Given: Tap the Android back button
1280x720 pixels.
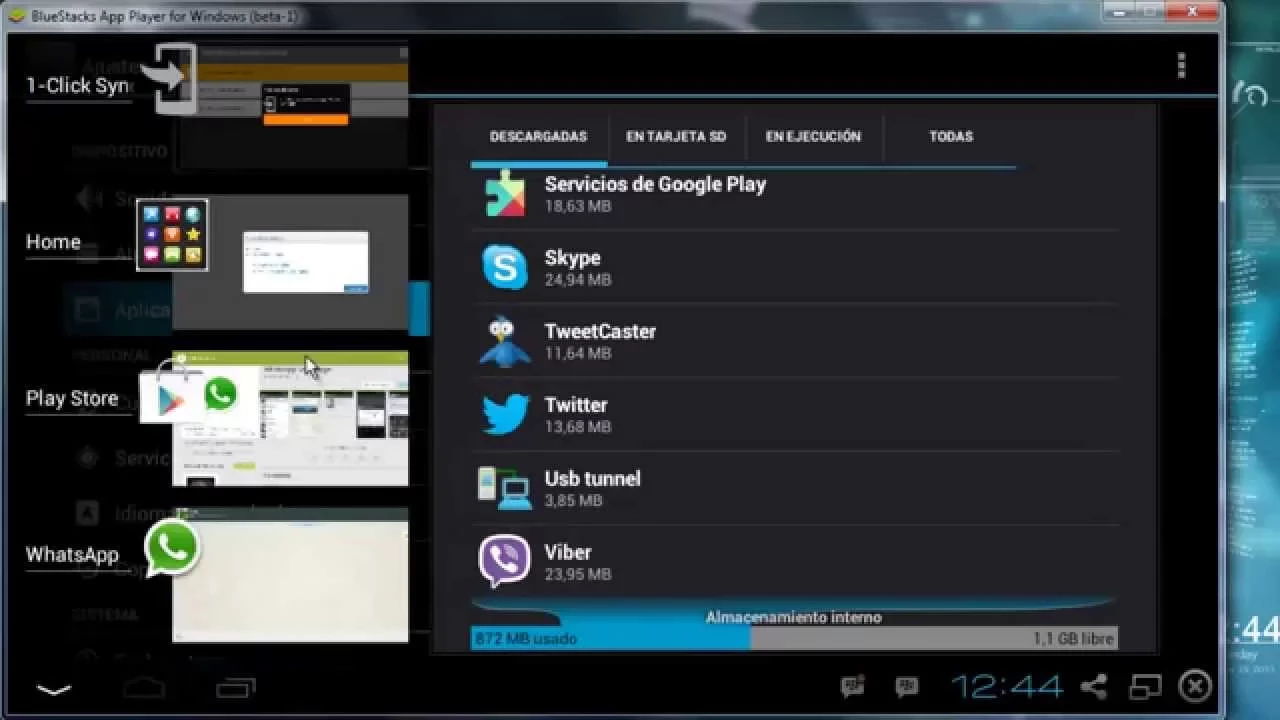Looking at the screenshot, I should (54, 688).
